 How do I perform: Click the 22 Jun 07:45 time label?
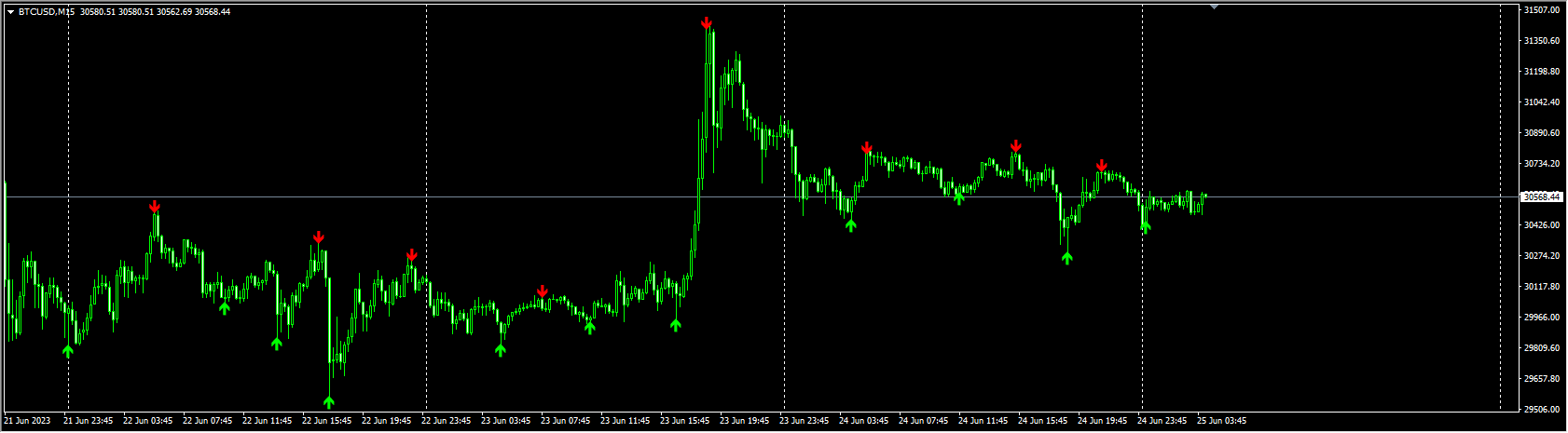click(x=208, y=421)
